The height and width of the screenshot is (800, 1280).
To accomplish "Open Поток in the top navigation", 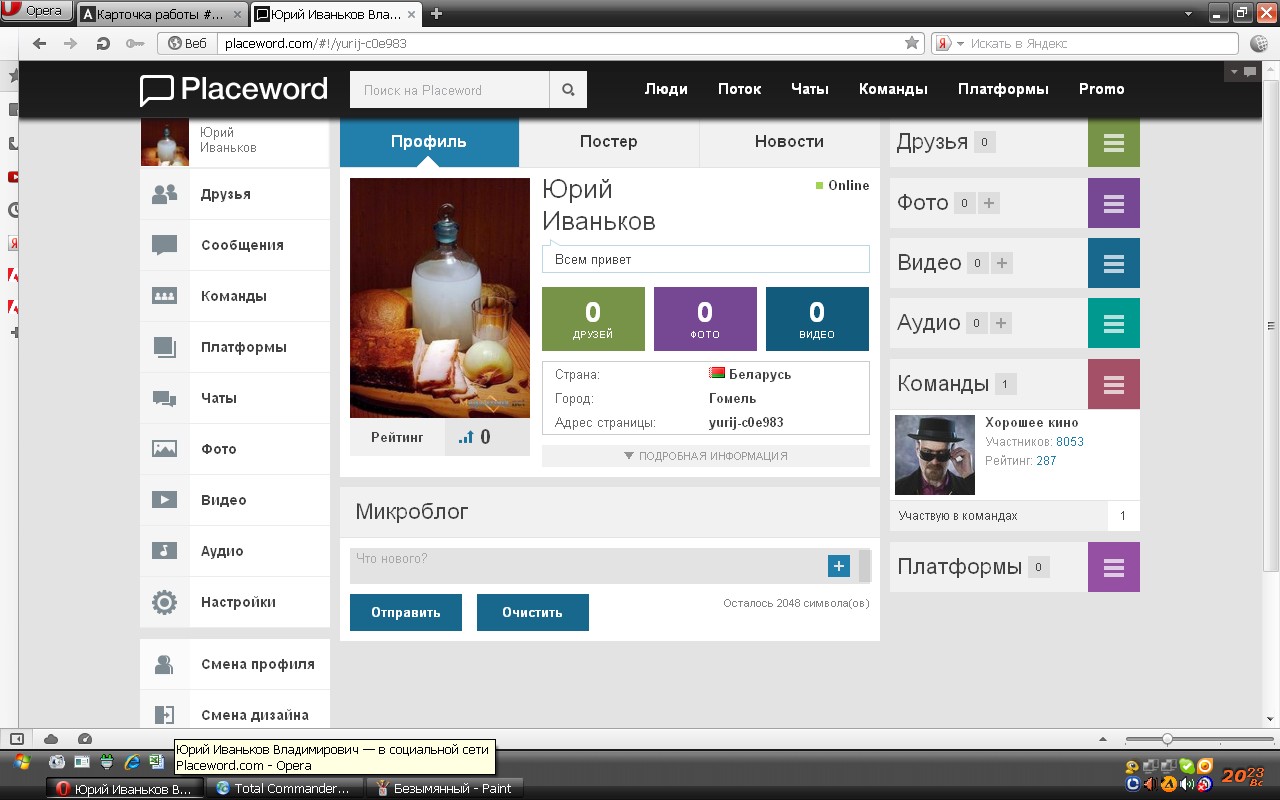I will (740, 89).
